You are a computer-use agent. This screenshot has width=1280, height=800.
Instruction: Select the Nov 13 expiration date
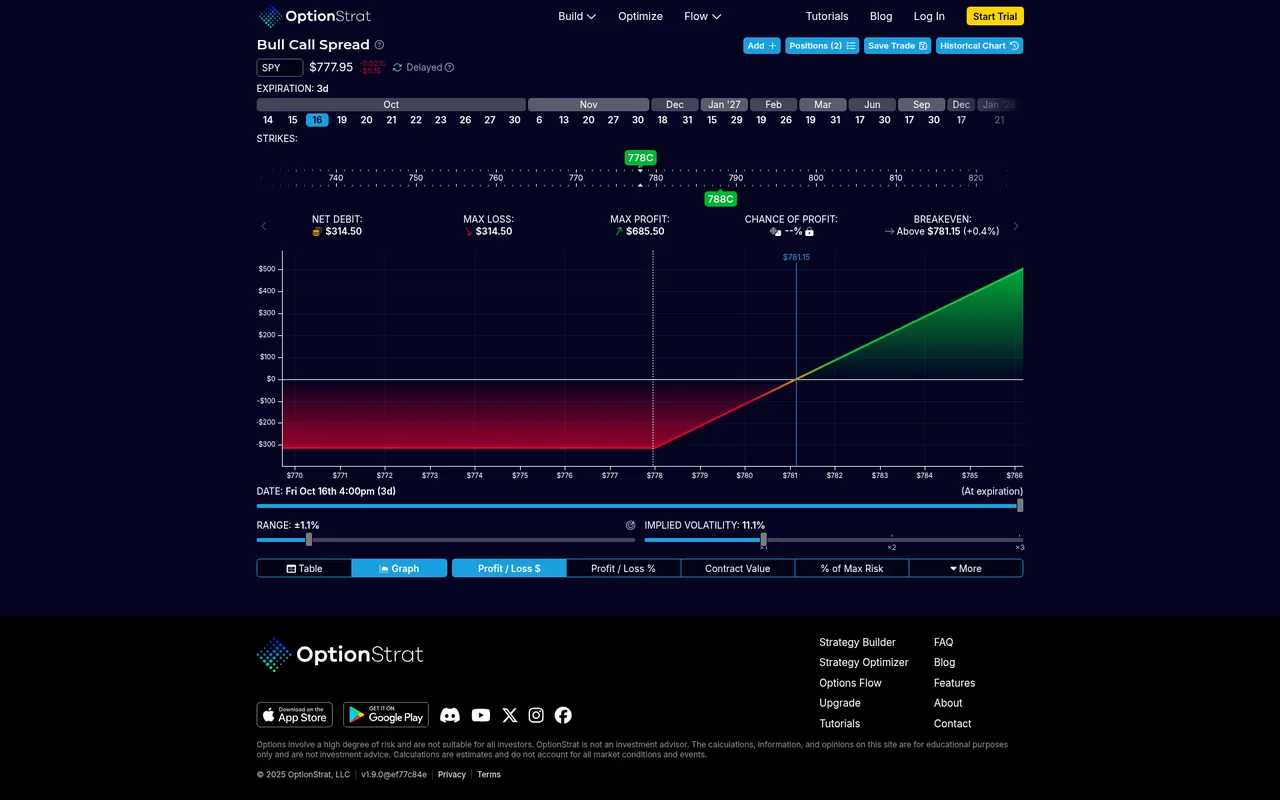(x=564, y=120)
